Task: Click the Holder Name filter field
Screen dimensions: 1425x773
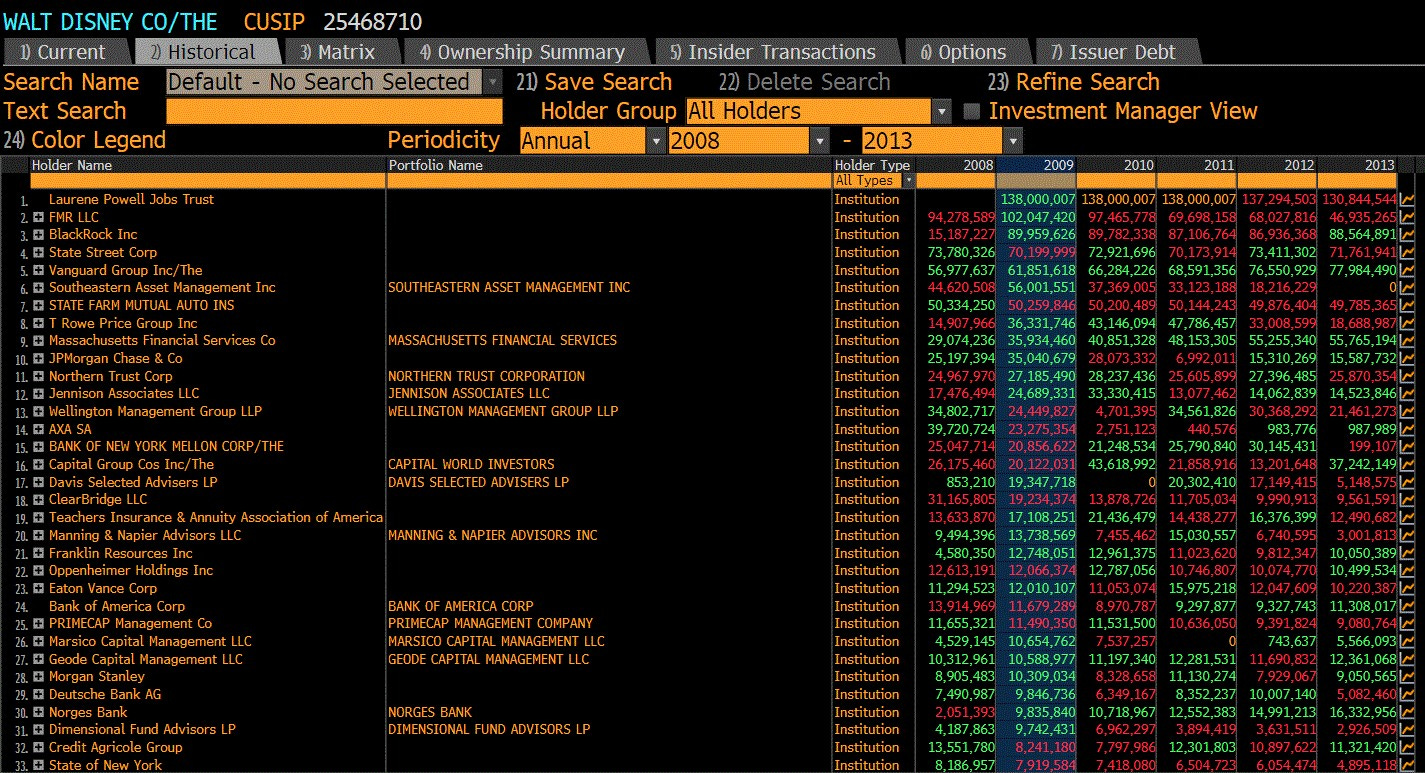Action: pyautogui.click(x=208, y=181)
